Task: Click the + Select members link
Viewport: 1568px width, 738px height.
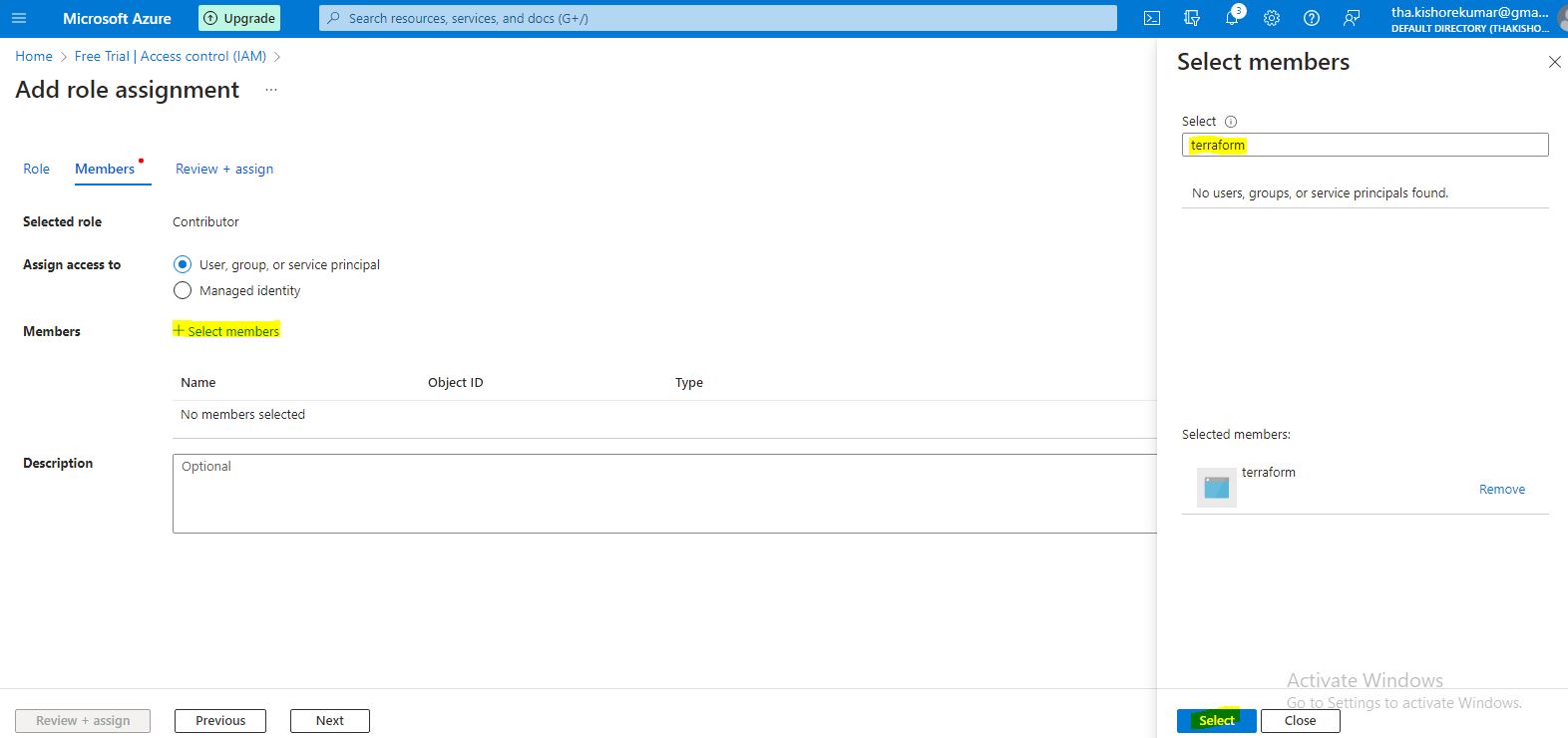Action: pos(226,331)
